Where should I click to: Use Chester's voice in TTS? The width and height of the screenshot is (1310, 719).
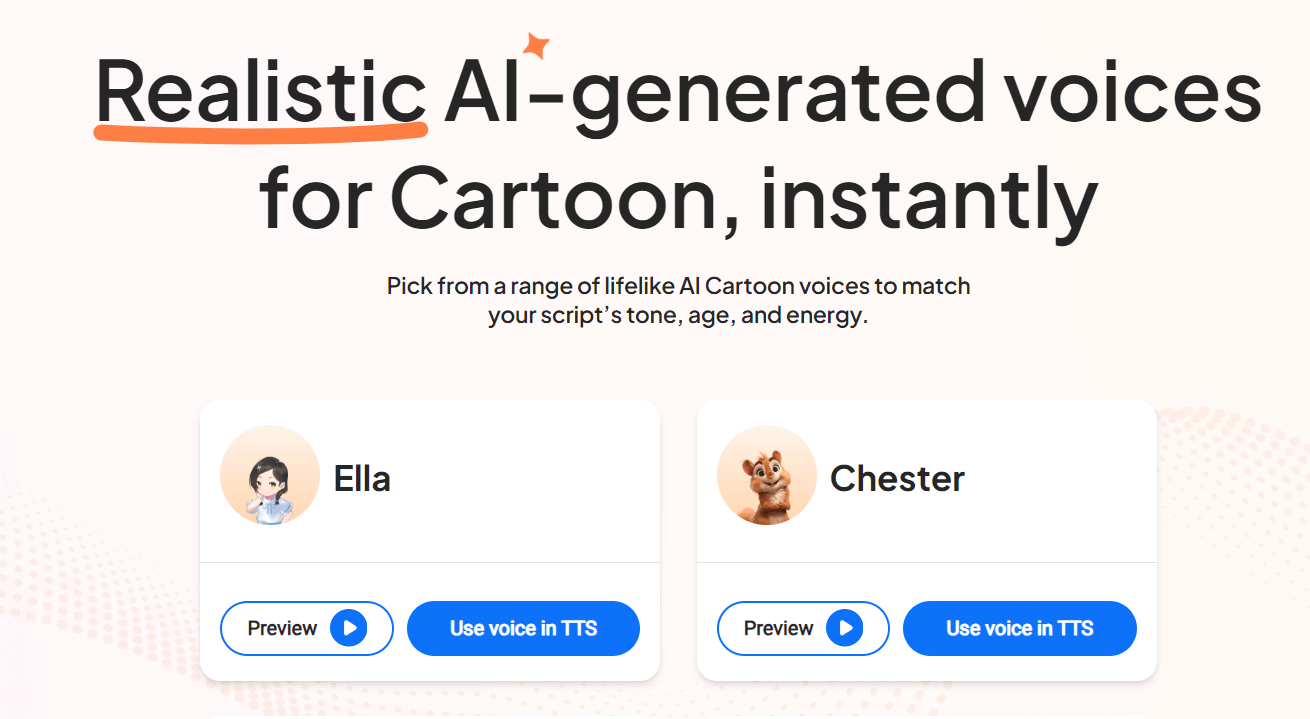[1019, 628]
